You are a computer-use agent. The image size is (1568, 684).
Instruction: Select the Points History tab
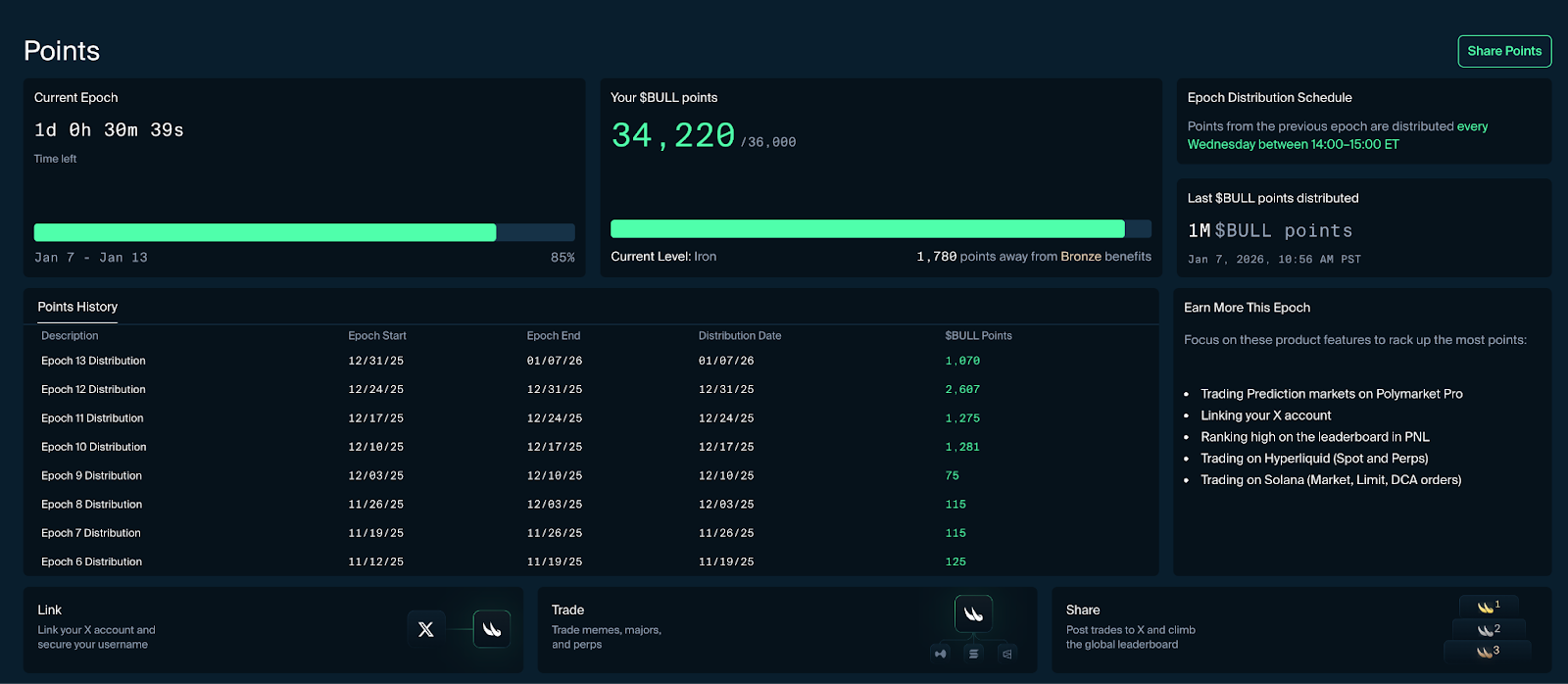click(x=77, y=307)
